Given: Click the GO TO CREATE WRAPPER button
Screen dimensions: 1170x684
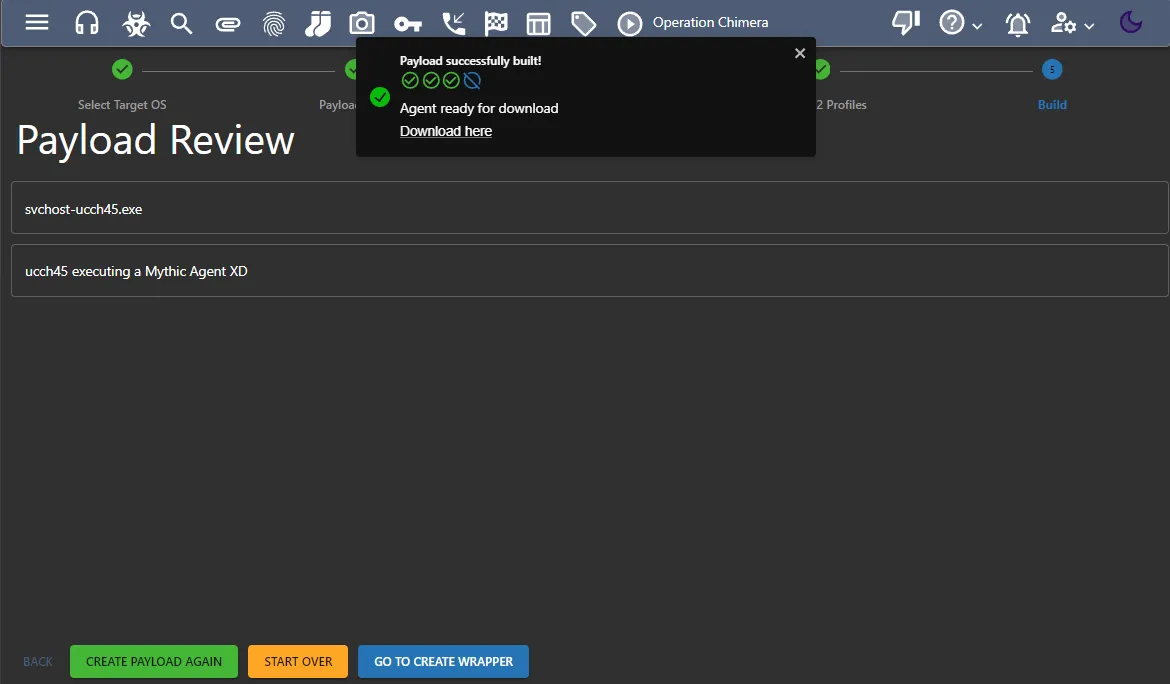Looking at the screenshot, I should click(443, 661).
